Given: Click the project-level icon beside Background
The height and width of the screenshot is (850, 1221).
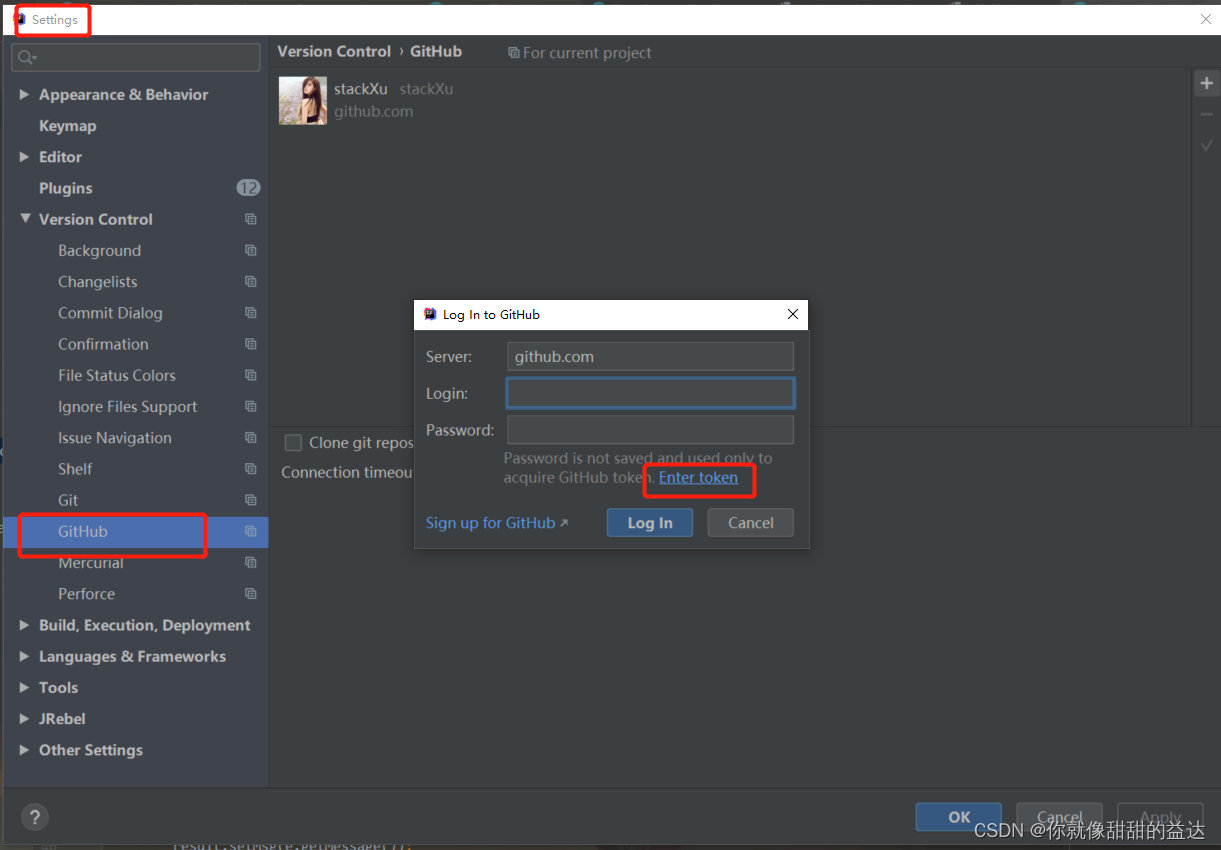Looking at the screenshot, I should pyautogui.click(x=251, y=250).
